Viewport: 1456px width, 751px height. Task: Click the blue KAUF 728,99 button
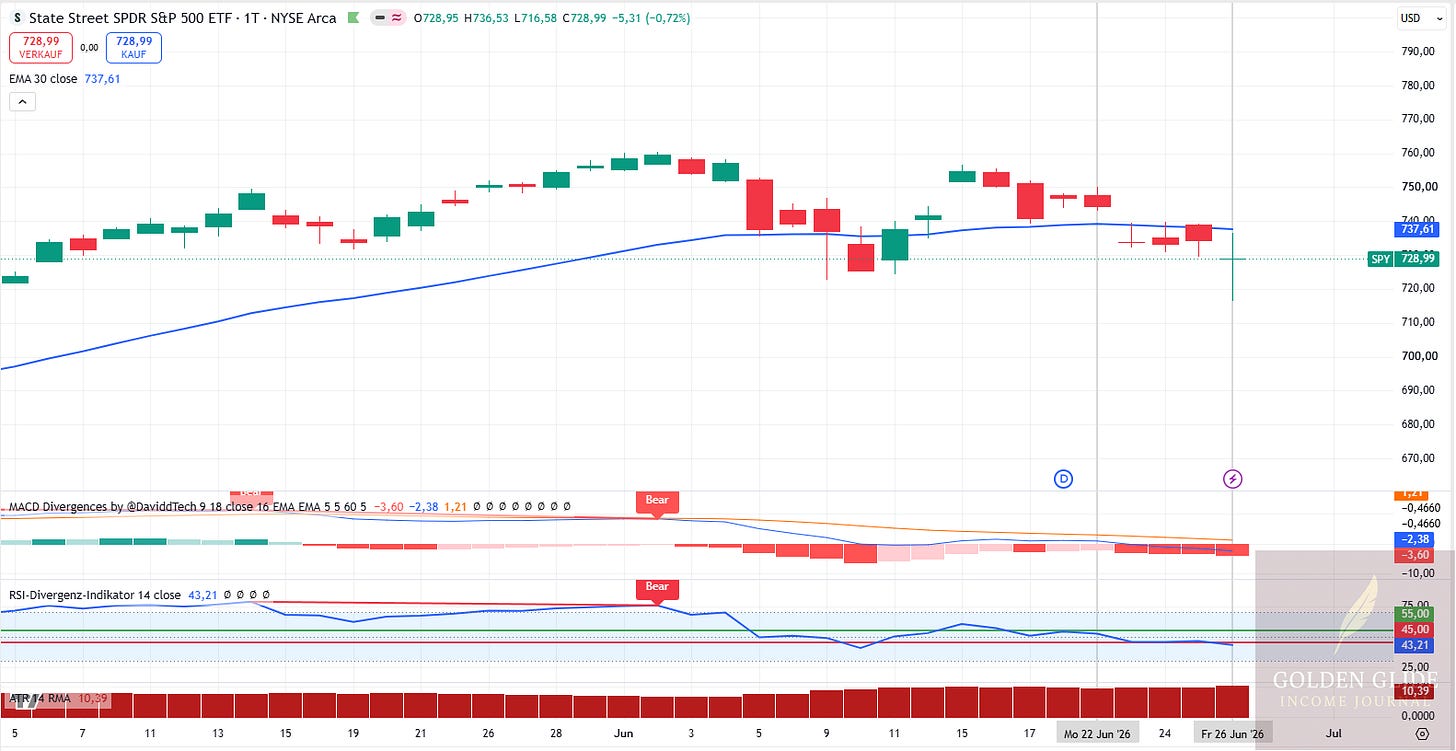(x=133, y=47)
